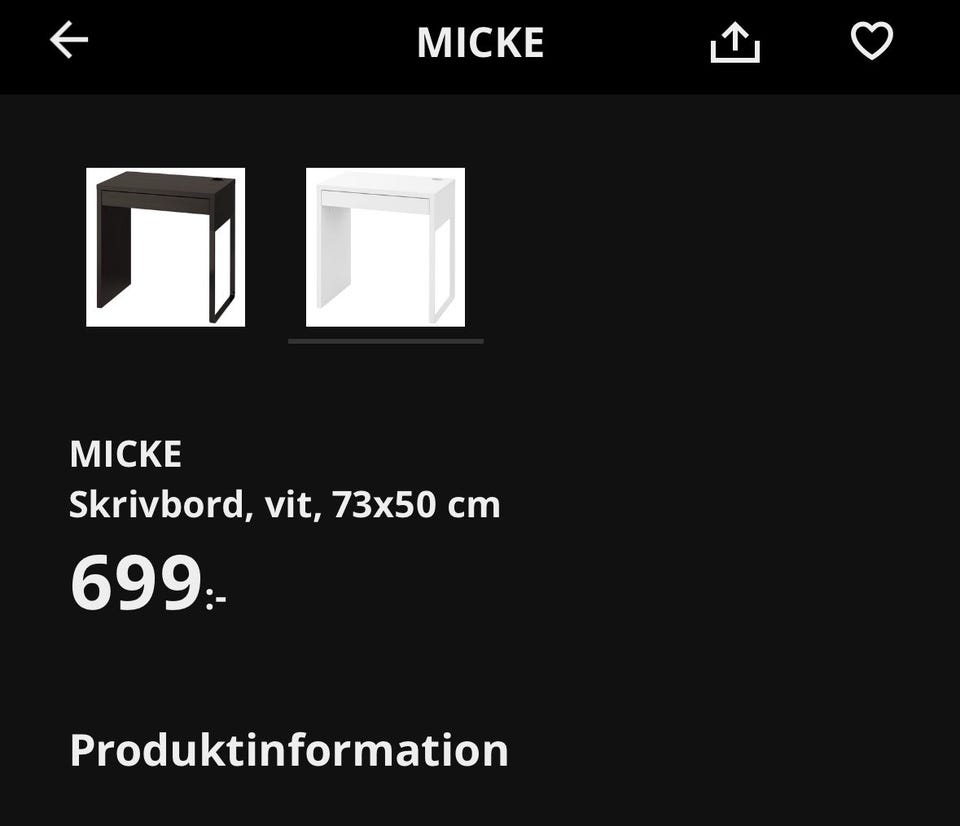Click the "73x50 cm" dimension text
The width and height of the screenshot is (960, 826).
[416, 505]
